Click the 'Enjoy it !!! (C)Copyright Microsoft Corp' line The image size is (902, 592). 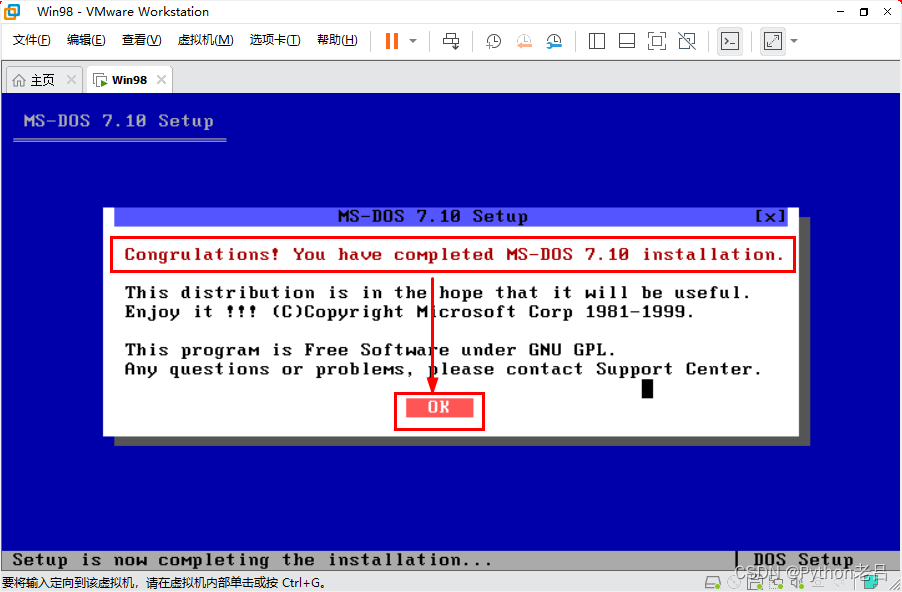409,312
